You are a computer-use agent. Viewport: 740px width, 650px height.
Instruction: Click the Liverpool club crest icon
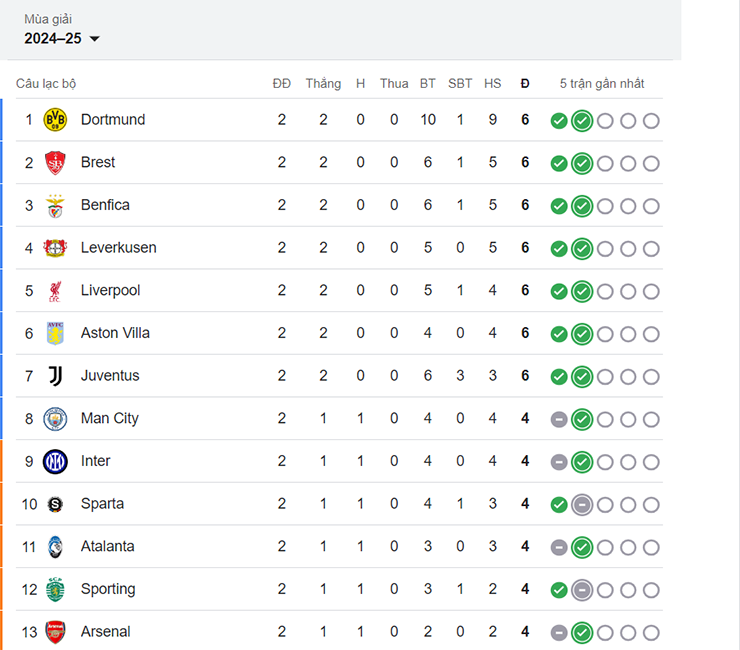coord(55,291)
